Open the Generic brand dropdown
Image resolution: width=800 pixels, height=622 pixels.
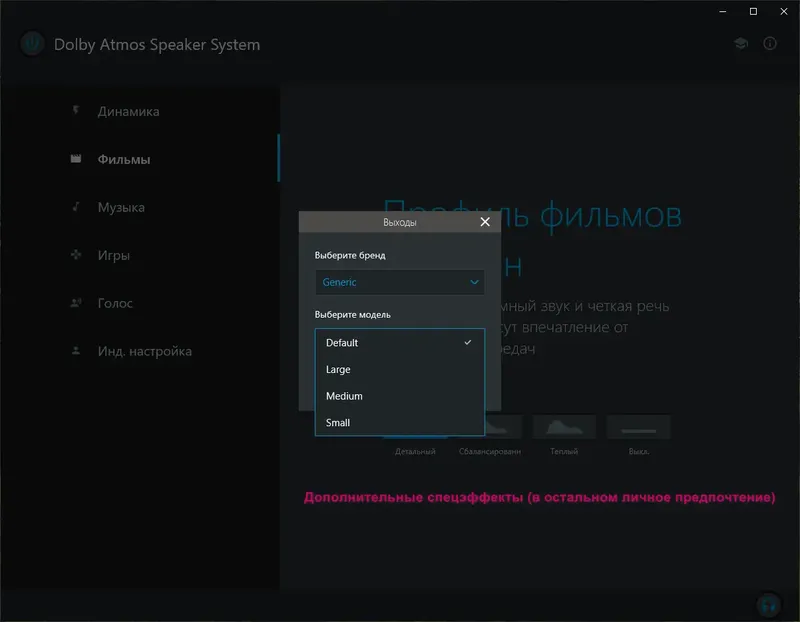click(x=399, y=282)
